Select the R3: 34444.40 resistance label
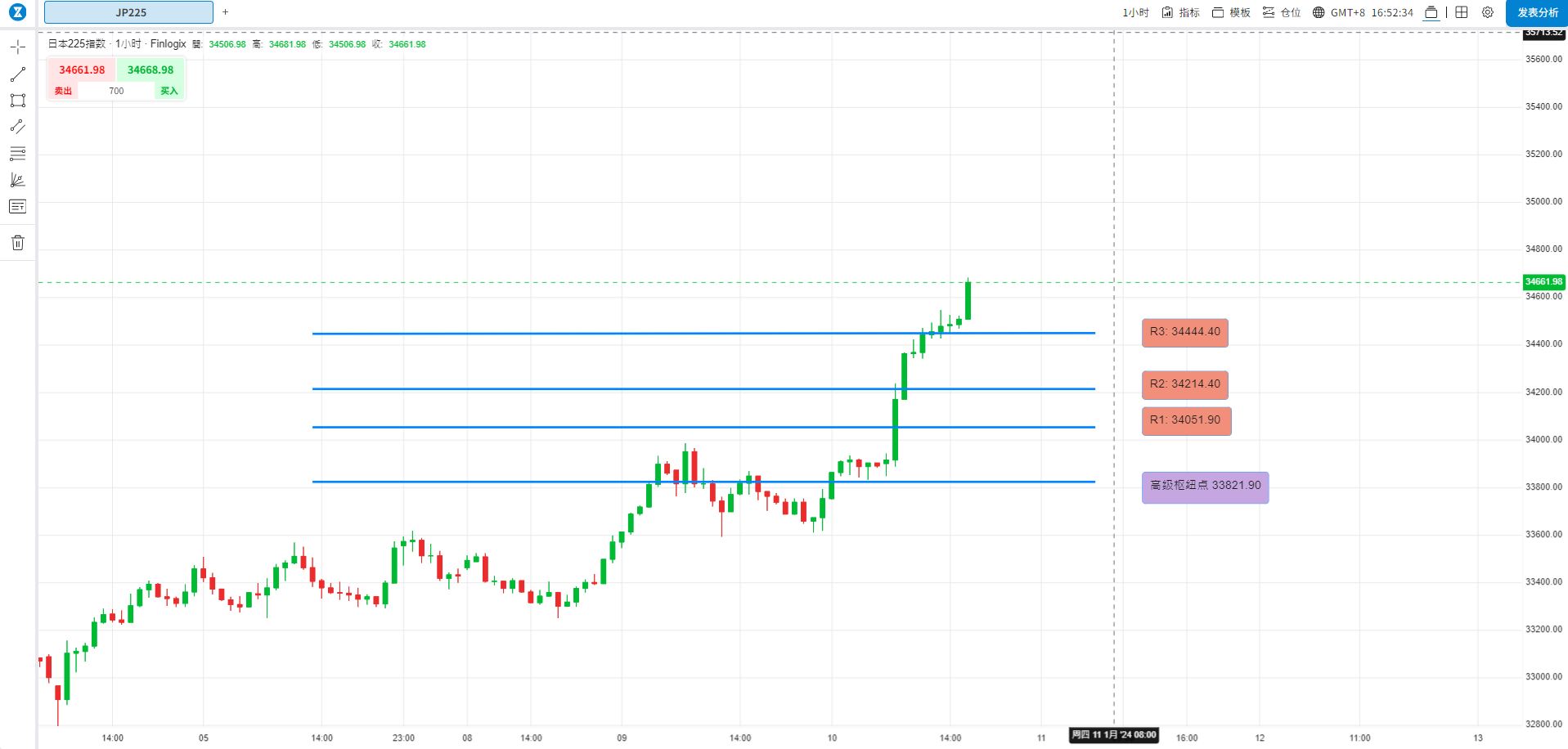 1185,332
